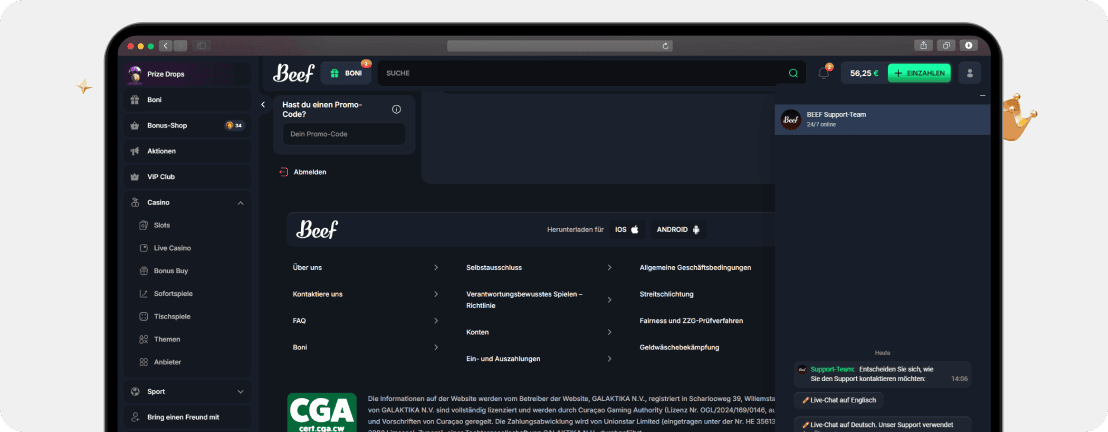This screenshot has width=1108, height=432.
Task: Choose Live-Chat auf Englisch
Action: pos(839,400)
